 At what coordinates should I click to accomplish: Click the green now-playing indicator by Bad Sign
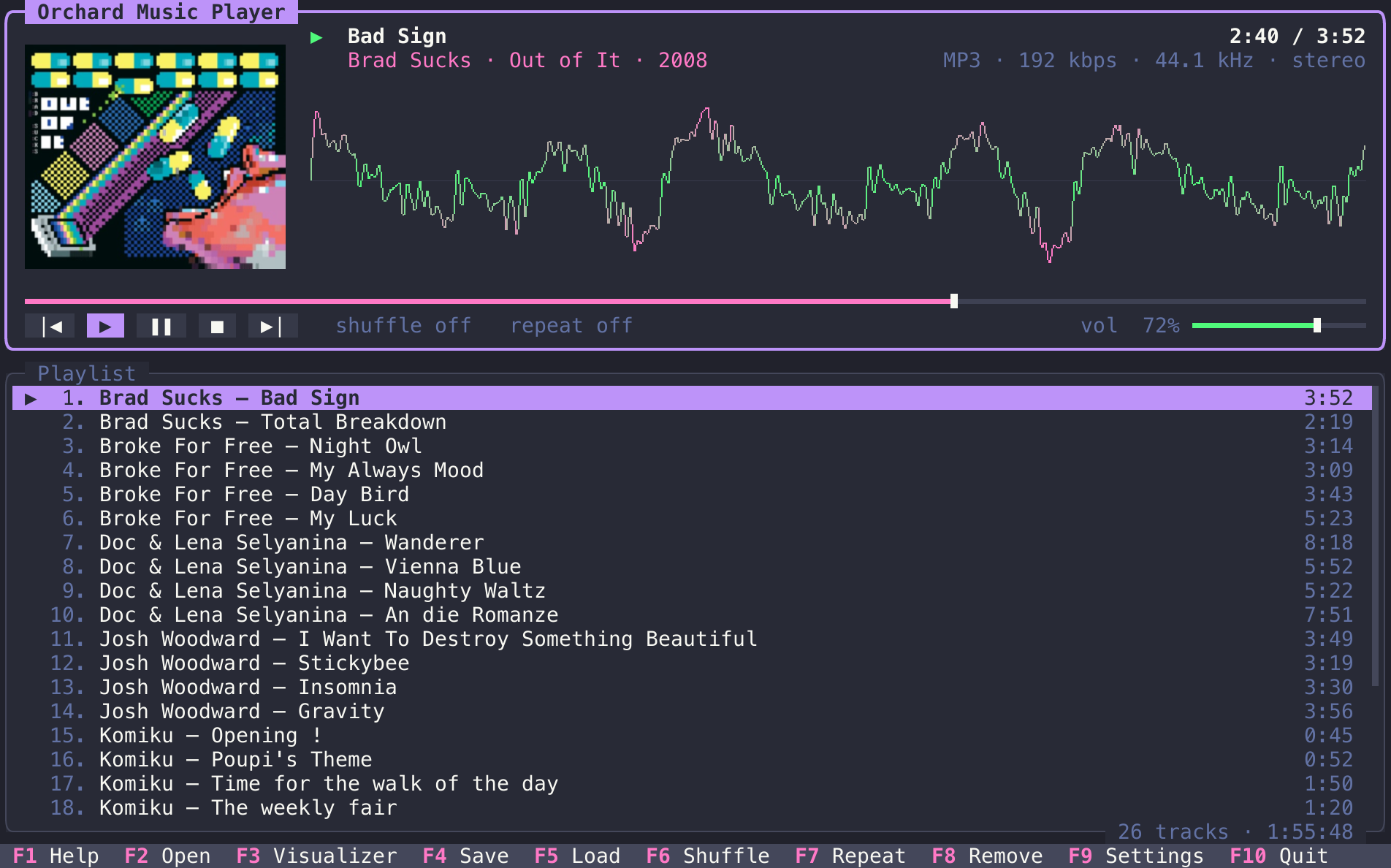point(316,37)
